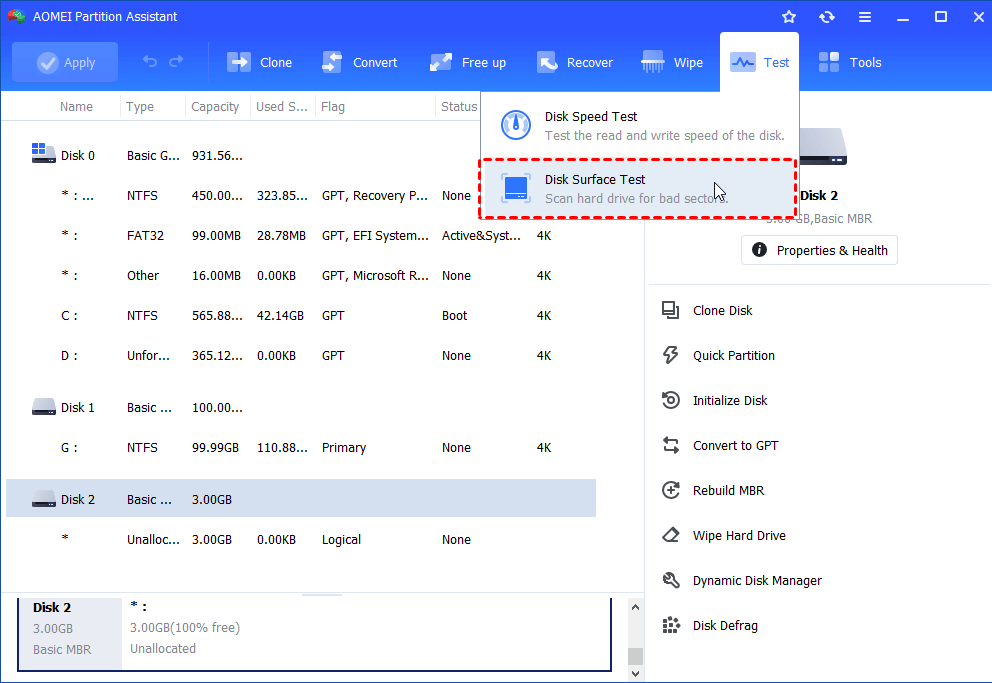This screenshot has width=992, height=683.
Task: Click the Properties & Health button
Action: [x=819, y=250]
